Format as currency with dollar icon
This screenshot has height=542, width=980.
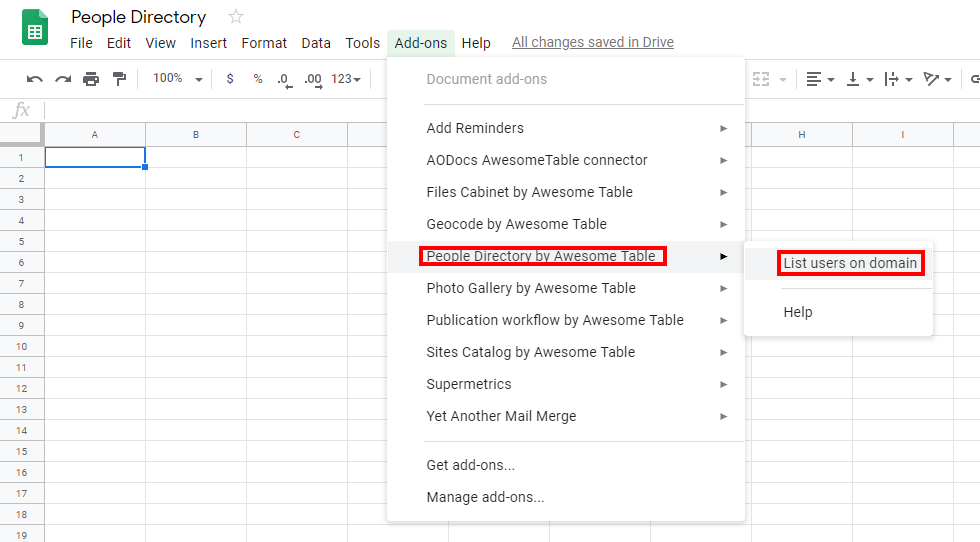pos(230,79)
